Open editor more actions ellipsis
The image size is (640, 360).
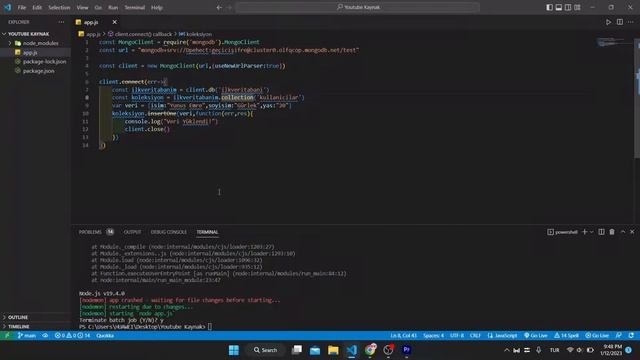click(x=631, y=22)
